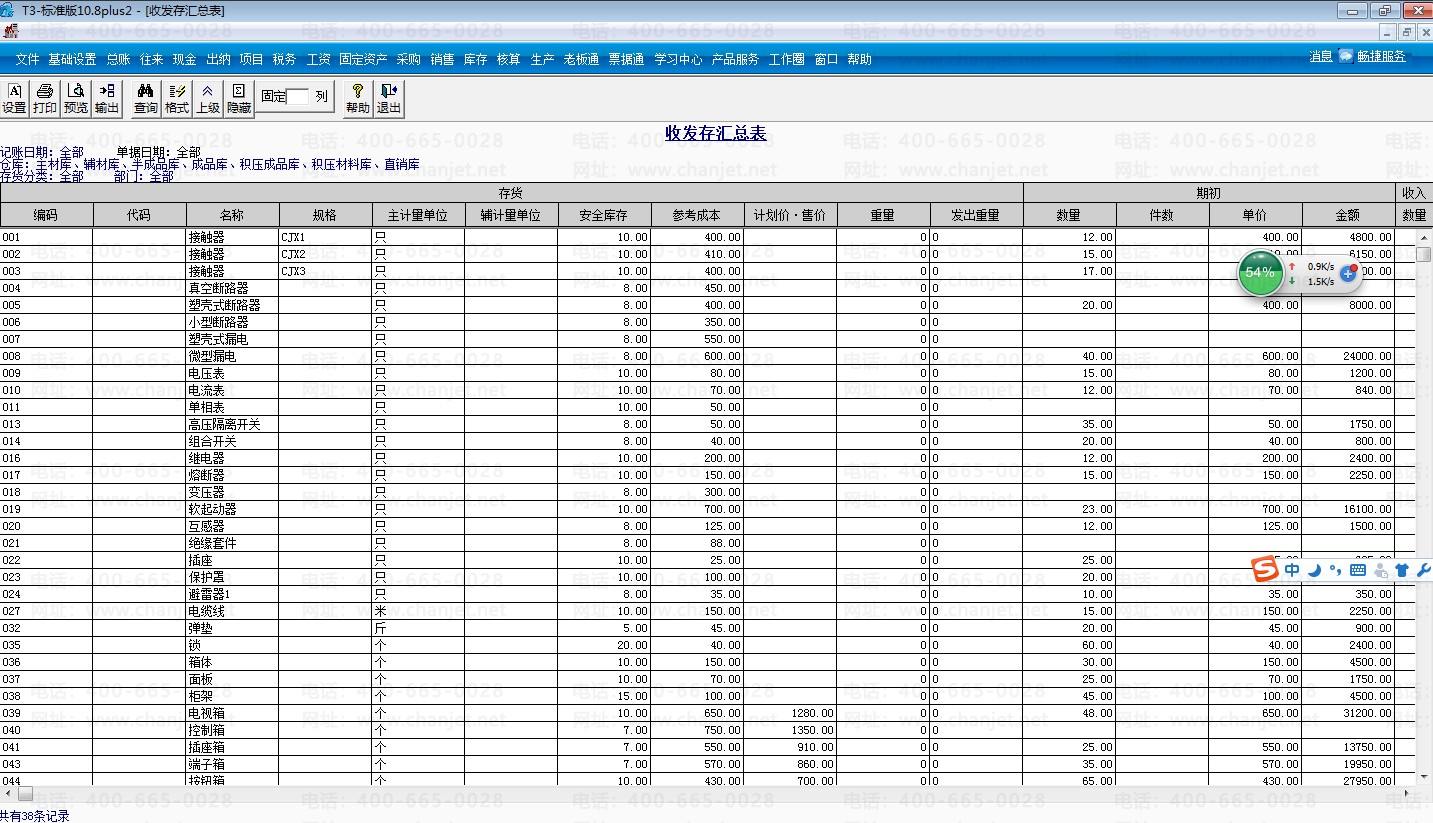Image resolution: width=1433 pixels, height=823 pixels.
Task: Open the 产品服务 menu
Action: coord(735,59)
